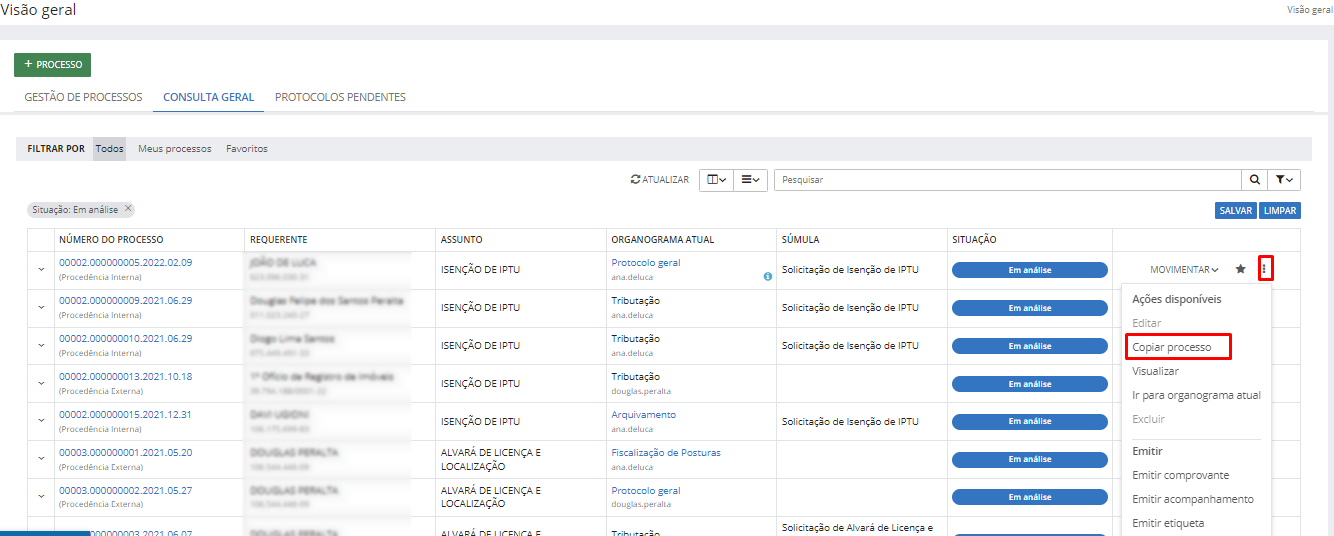1334x536 pixels.
Task: Open the row density list dropdown
Action: [x=750, y=180]
